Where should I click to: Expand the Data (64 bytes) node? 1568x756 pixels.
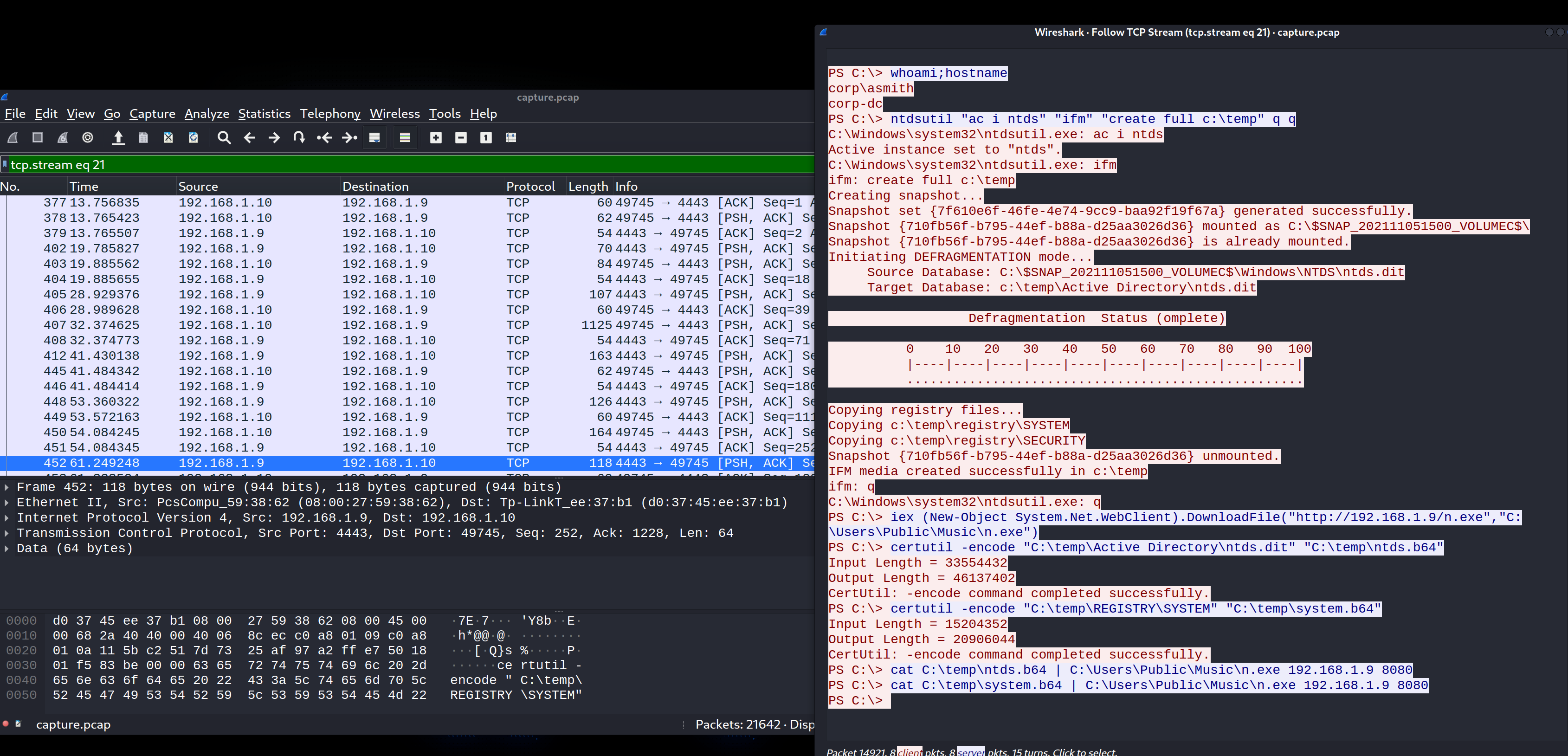[x=6, y=549]
